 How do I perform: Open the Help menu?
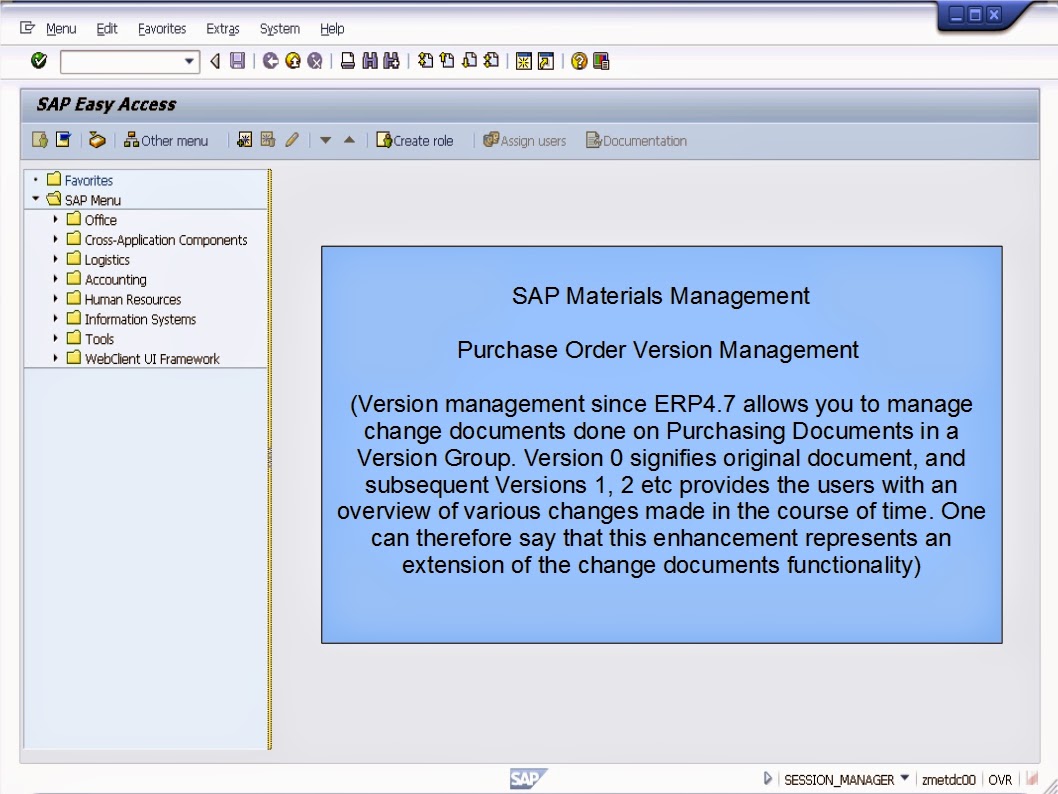pyautogui.click(x=332, y=28)
